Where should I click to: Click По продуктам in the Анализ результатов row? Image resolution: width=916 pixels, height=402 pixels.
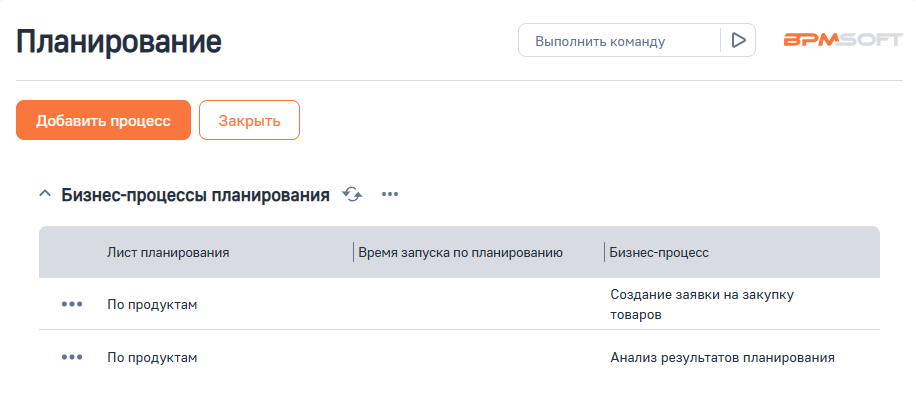click(152, 357)
